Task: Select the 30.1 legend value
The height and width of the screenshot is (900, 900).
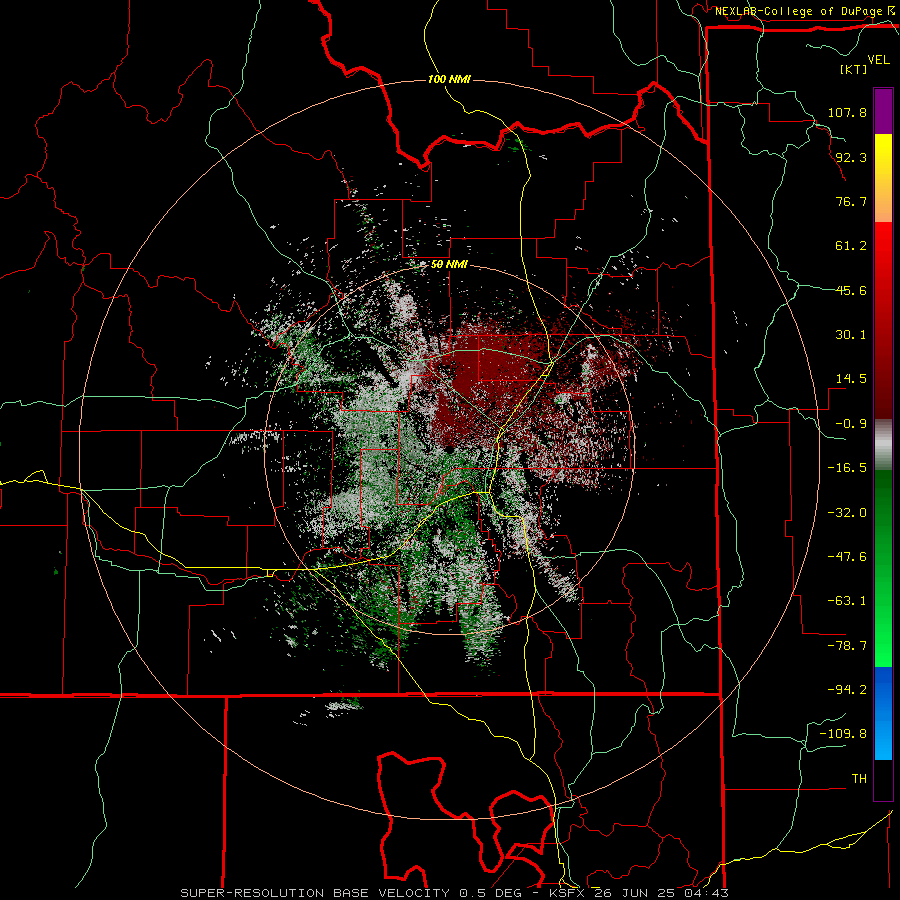Action: [851, 335]
